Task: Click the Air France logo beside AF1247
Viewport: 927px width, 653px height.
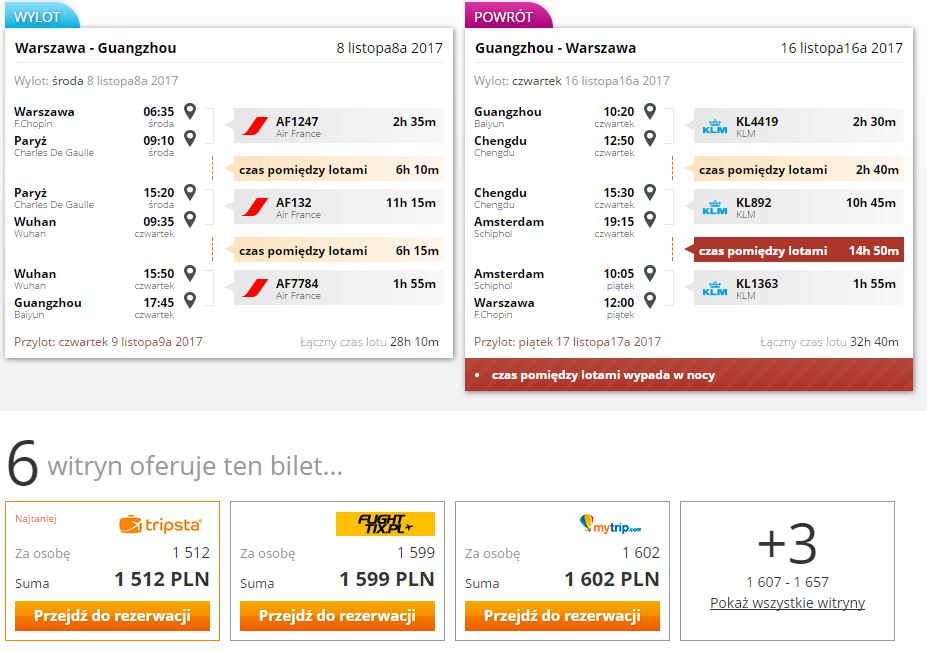Action: coord(255,126)
